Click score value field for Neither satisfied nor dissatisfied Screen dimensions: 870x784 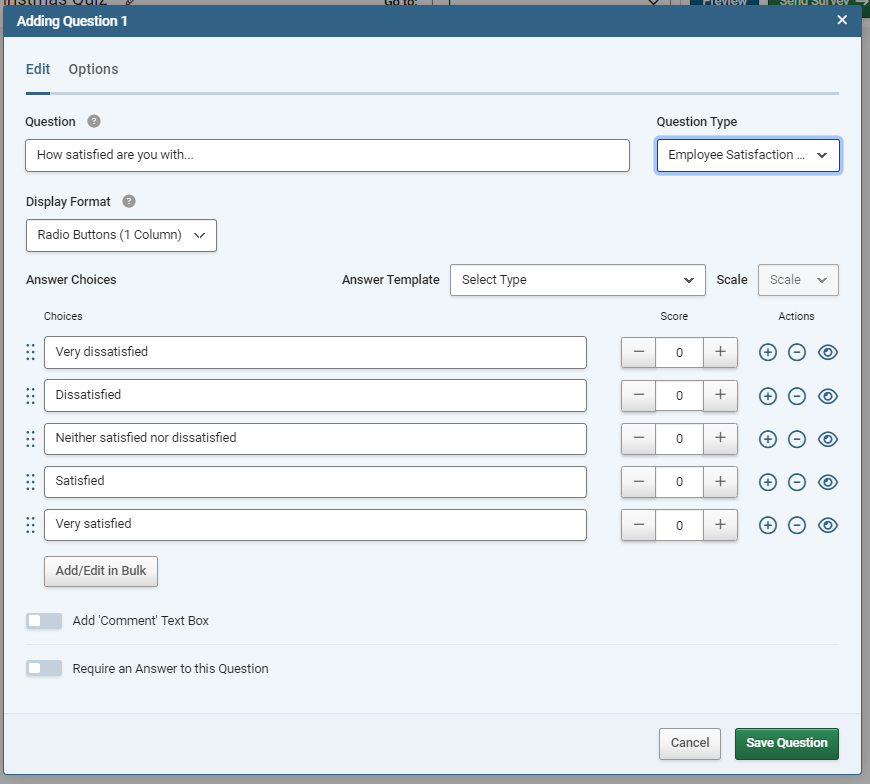pos(679,439)
